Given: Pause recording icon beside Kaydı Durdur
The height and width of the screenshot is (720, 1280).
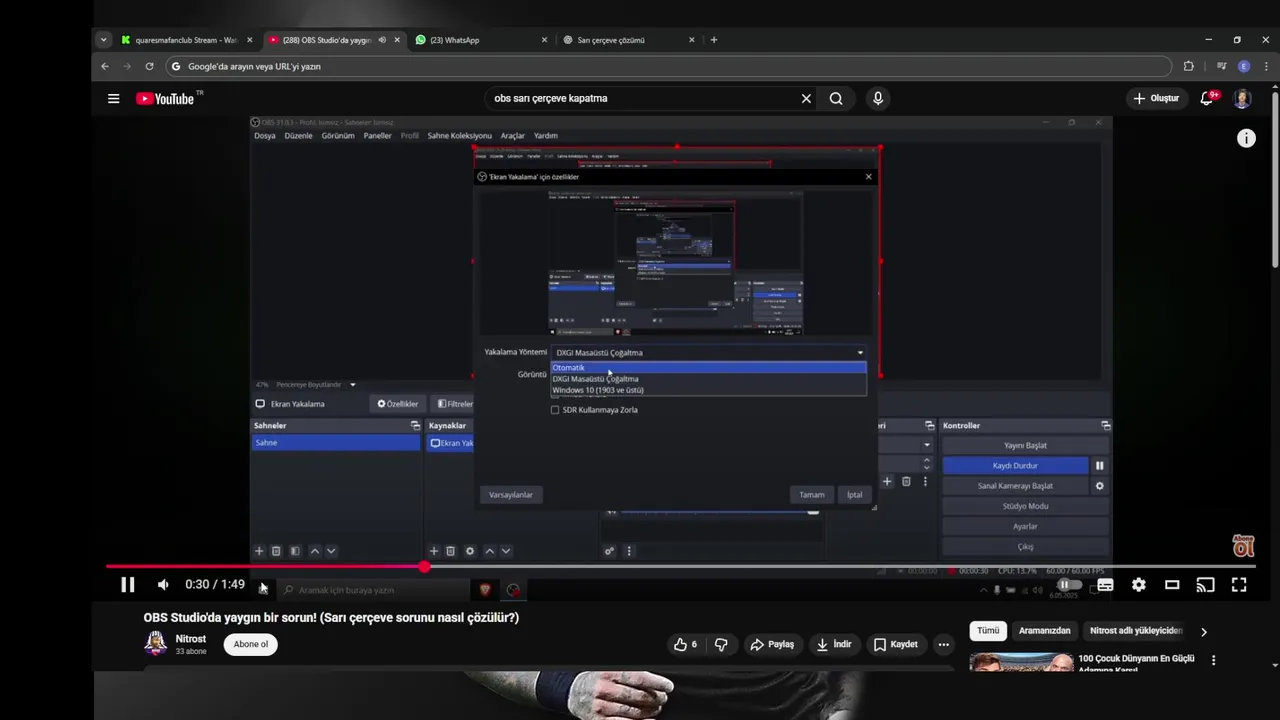Looking at the screenshot, I should point(1099,466).
